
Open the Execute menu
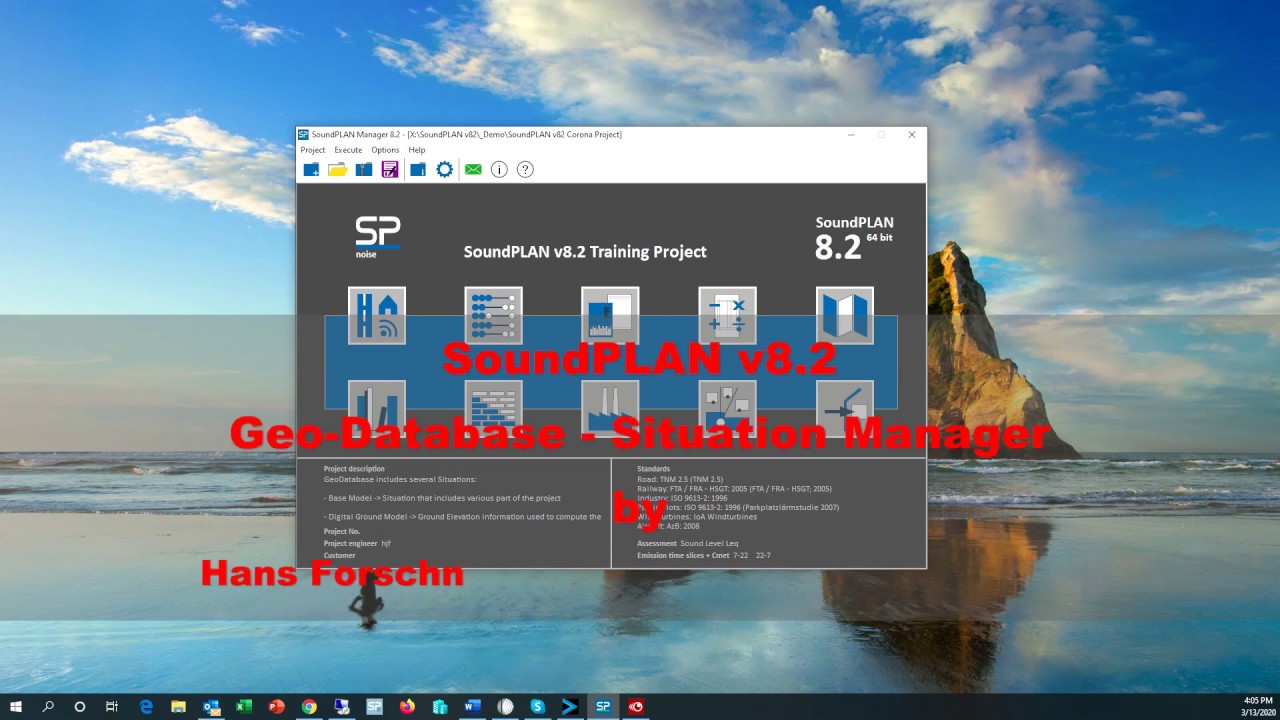(348, 150)
